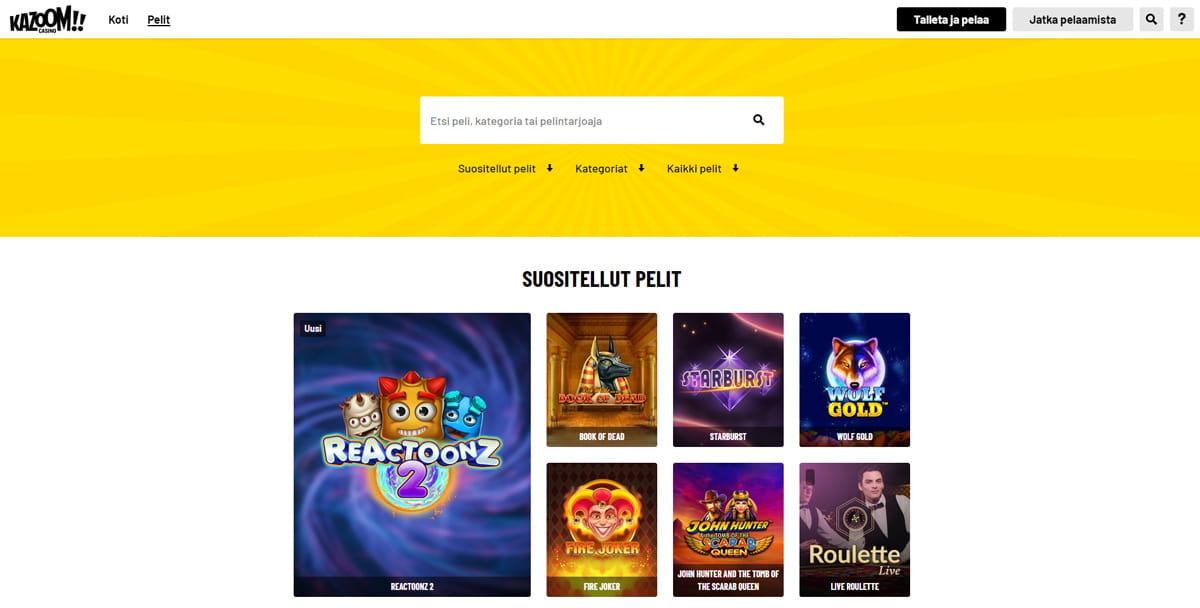Click the Kazoom Casino logo
The height and width of the screenshot is (608, 1200).
tap(48, 19)
